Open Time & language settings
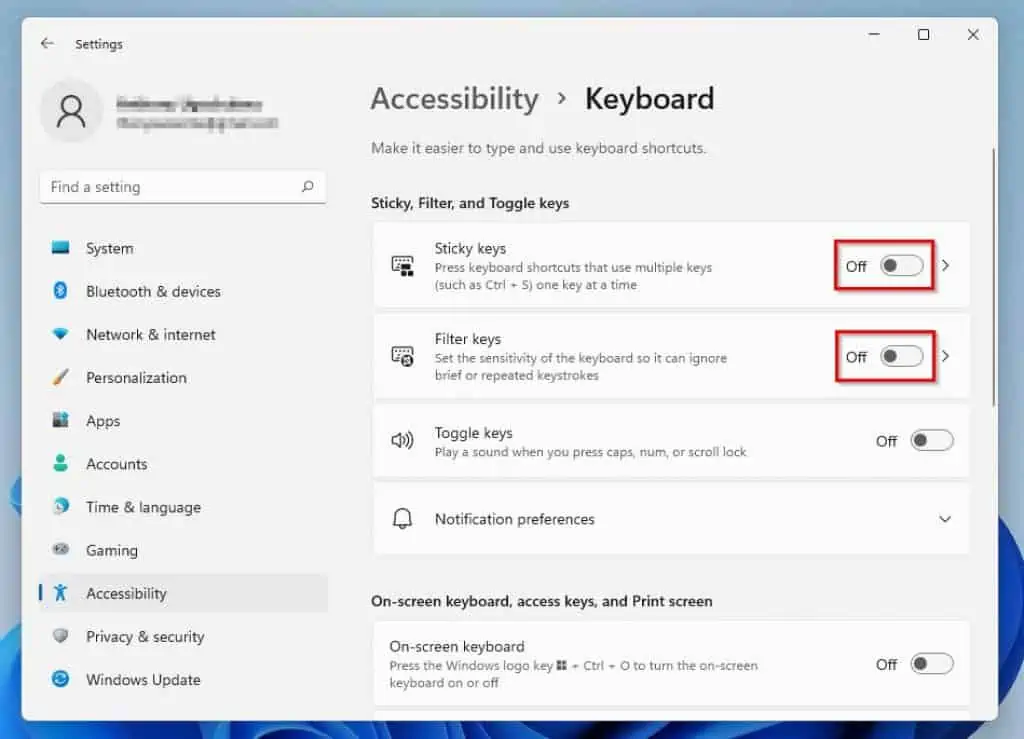1024x739 pixels. click(x=184, y=507)
